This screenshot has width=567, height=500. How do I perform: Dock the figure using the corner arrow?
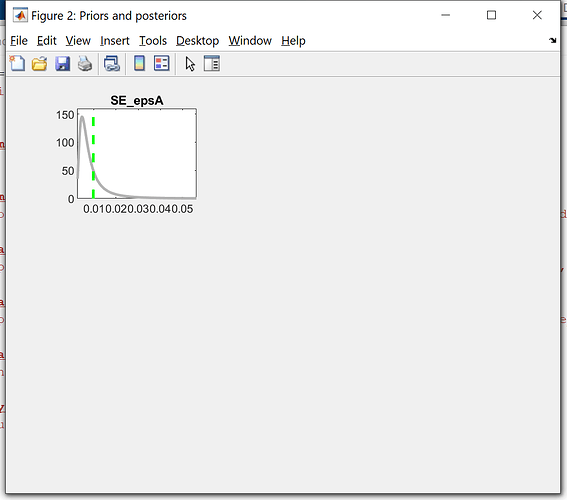pos(553,40)
